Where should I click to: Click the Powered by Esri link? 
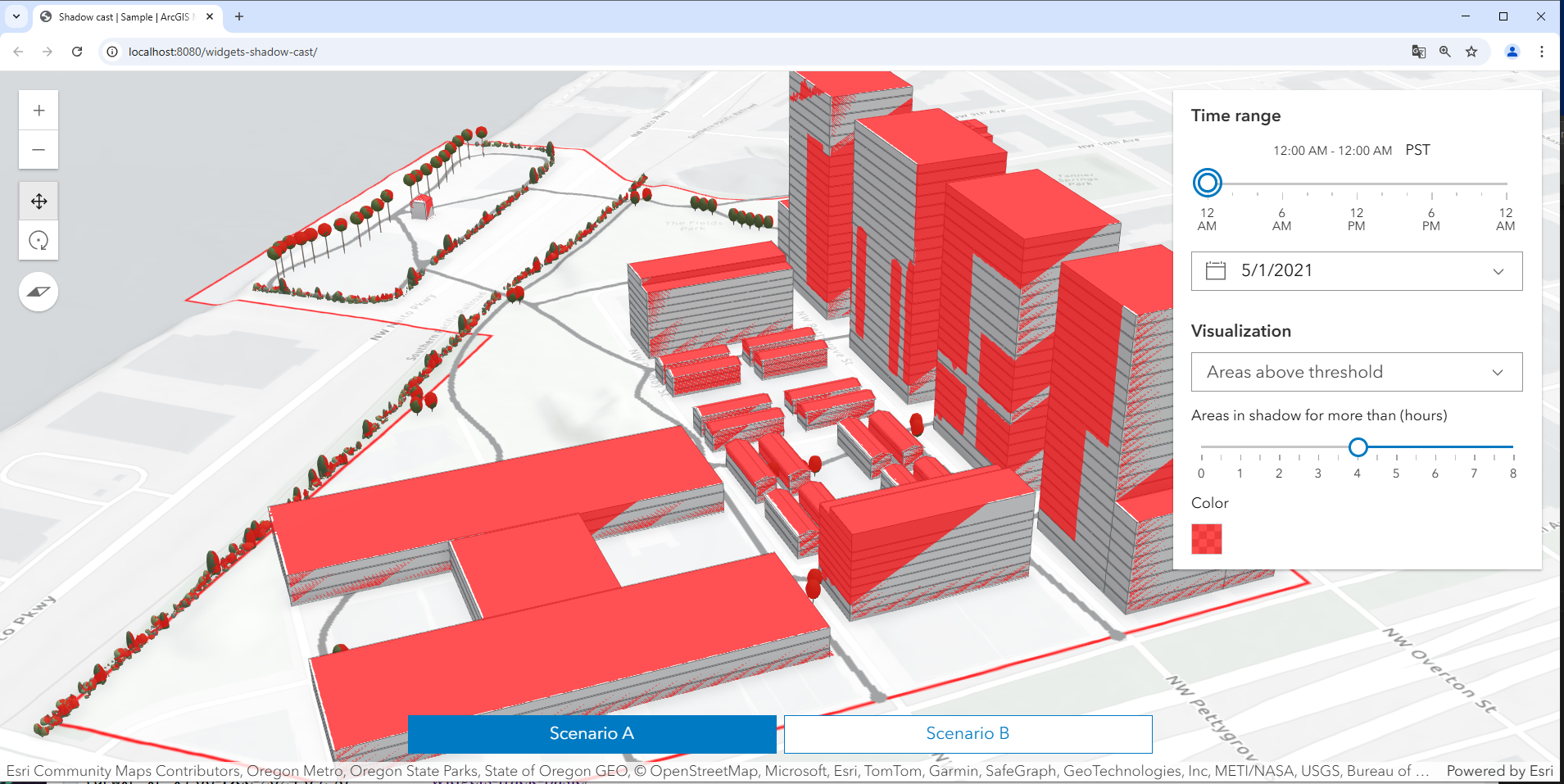pyautogui.click(x=1502, y=771)
